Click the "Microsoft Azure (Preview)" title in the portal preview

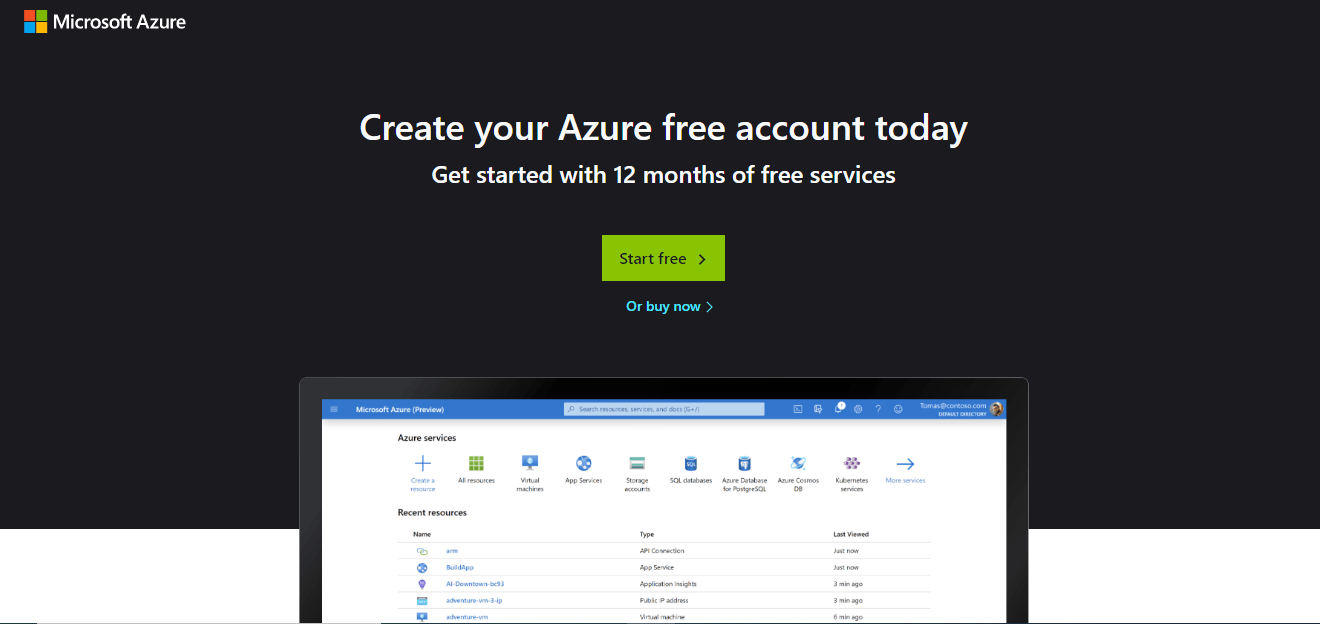(x=400, y=409)
